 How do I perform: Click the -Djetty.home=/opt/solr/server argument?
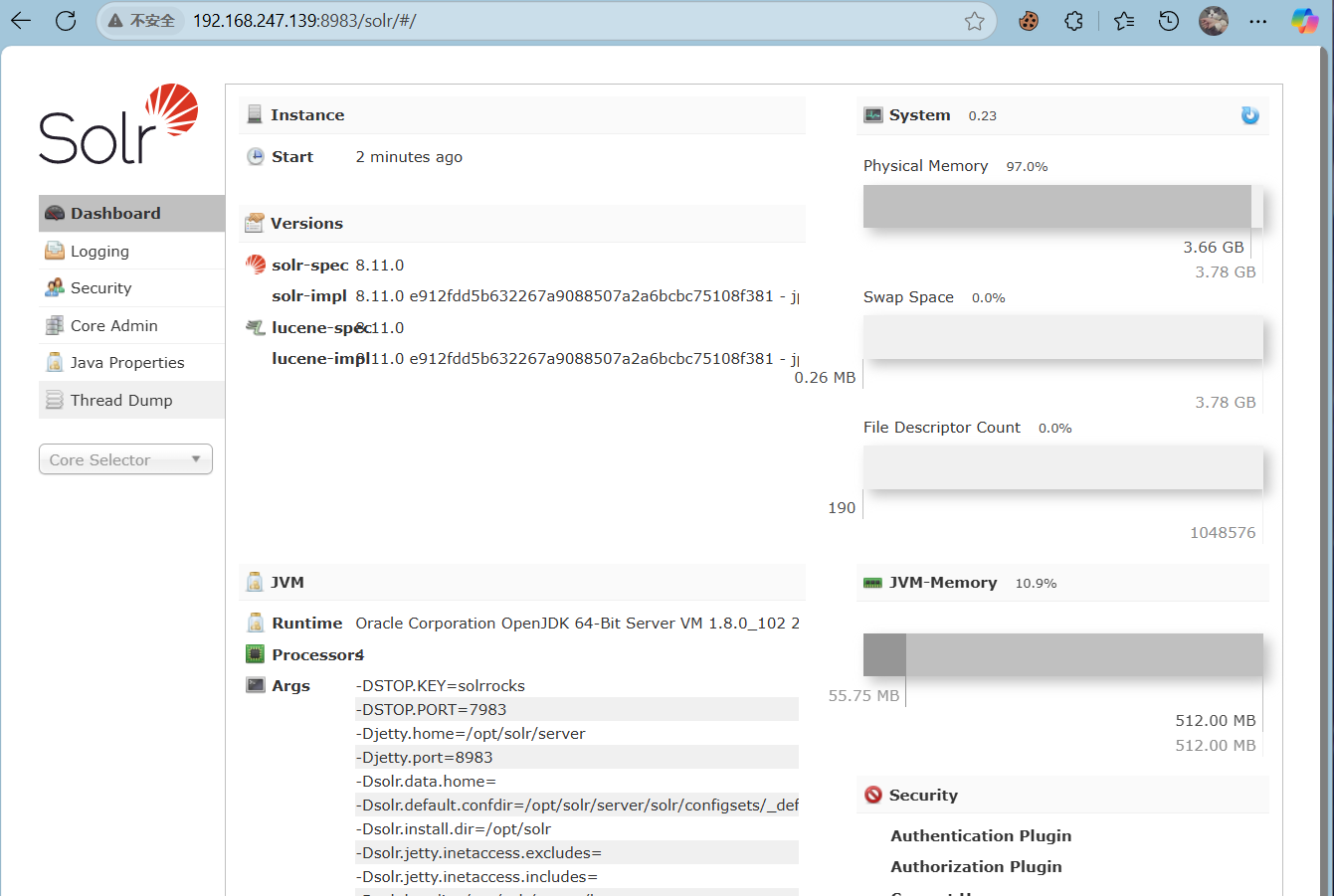(577, 733)
